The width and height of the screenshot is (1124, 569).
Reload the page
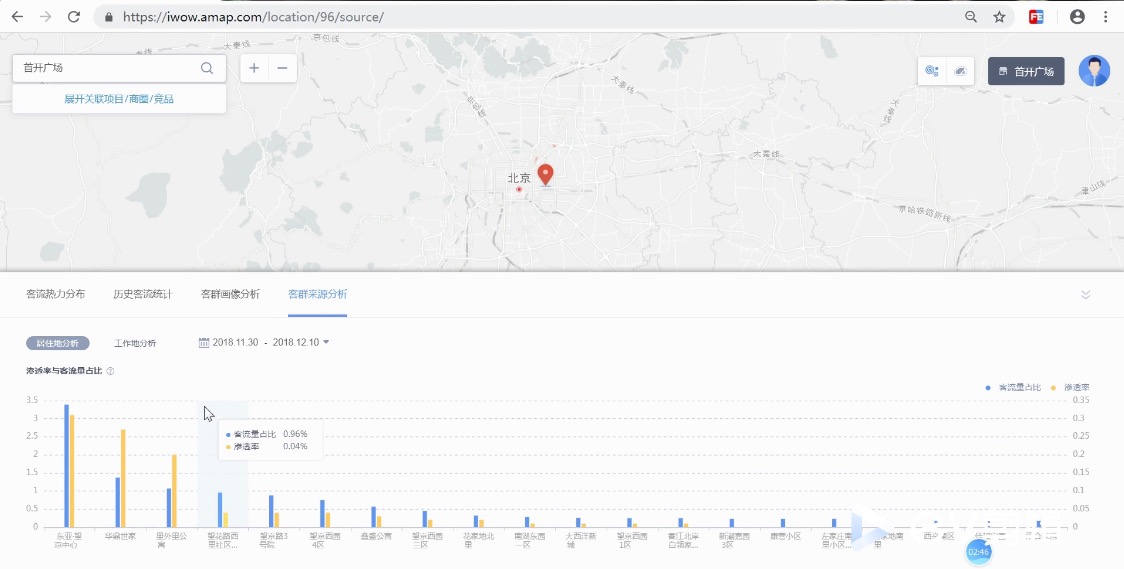(73, 16)
